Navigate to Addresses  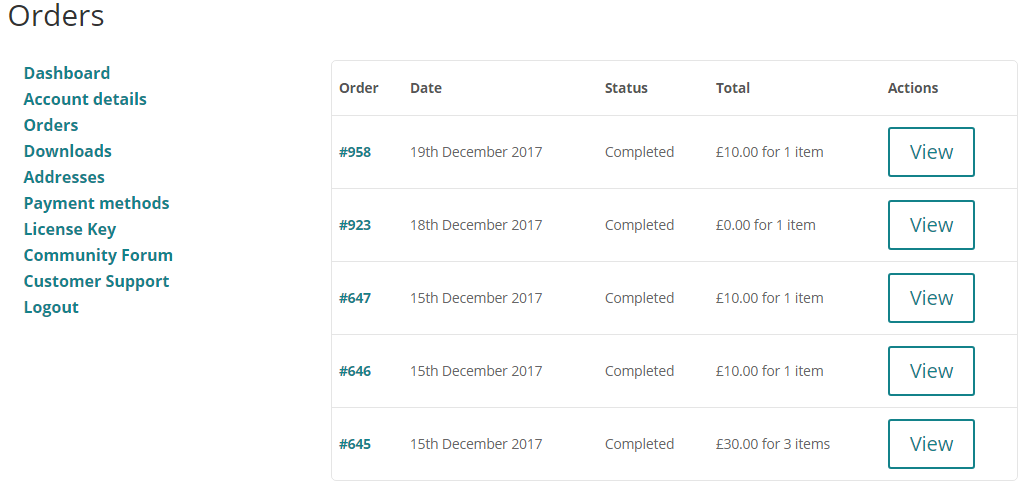click(x=64, y=177)
